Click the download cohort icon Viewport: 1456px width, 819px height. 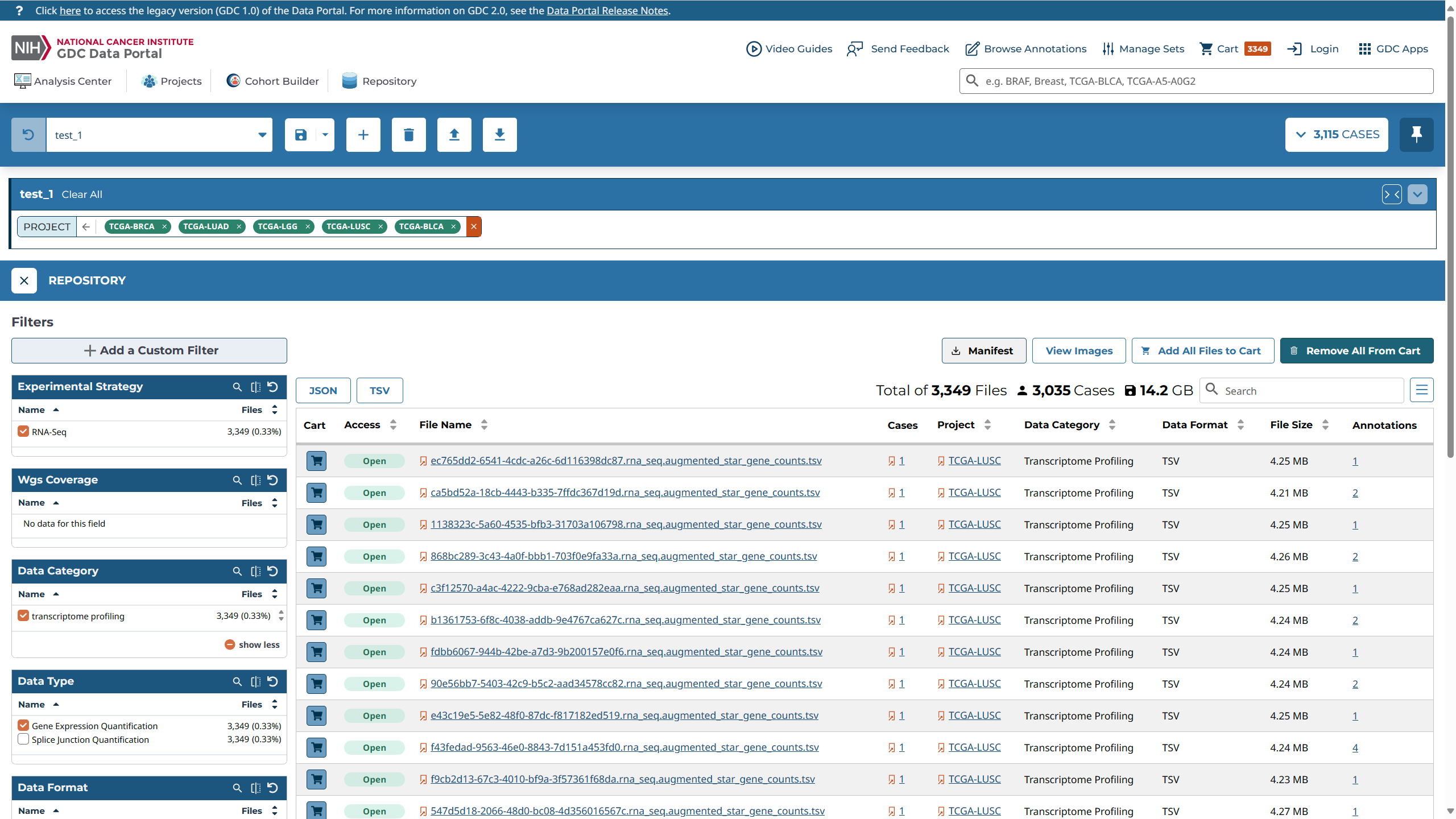tap(499, 135)
